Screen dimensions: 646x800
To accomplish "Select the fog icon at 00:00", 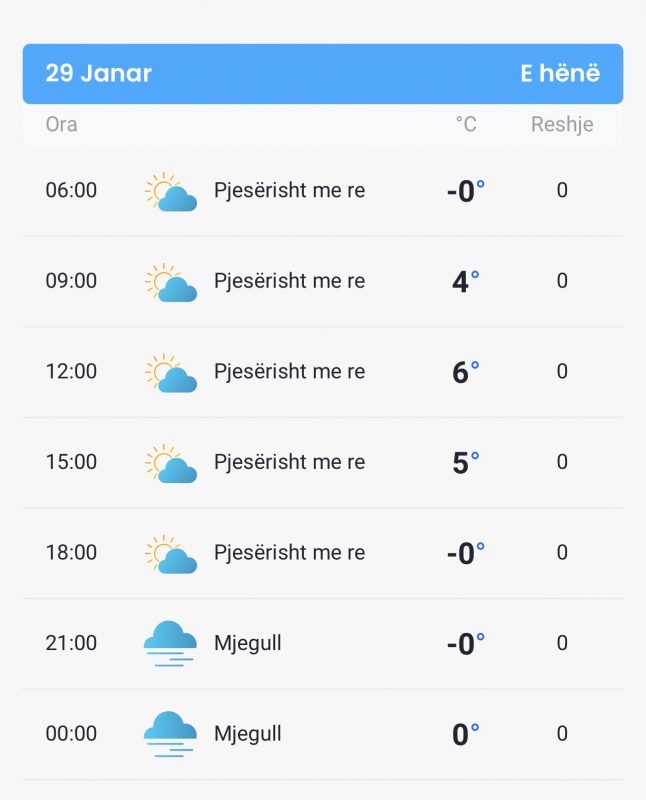I will pyautogui.click(x=170, y=734).
